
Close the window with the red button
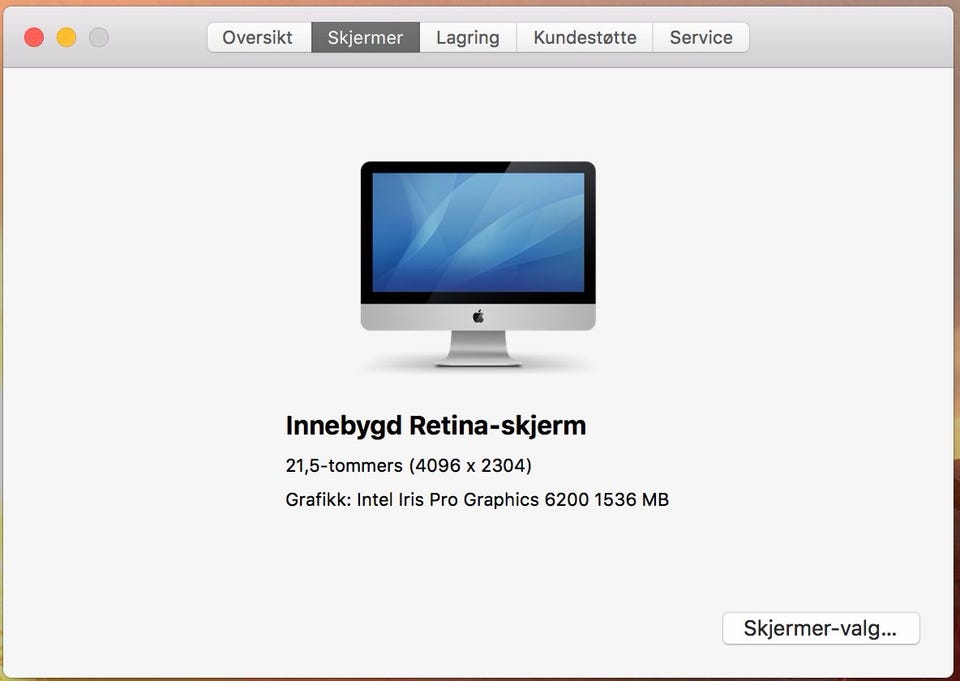pos(34,37)
